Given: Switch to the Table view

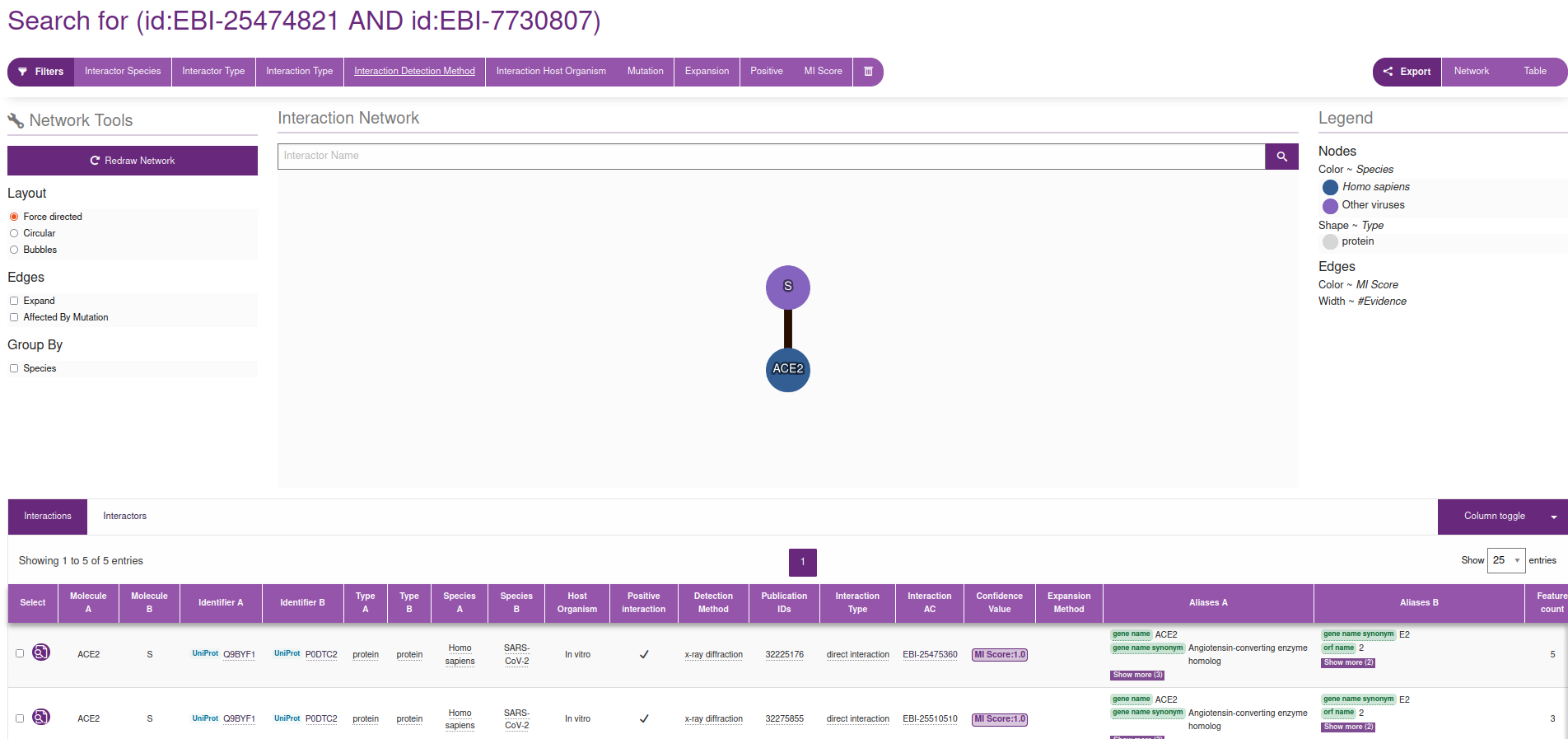Looking at the screenshot, I should (1534, 72).
